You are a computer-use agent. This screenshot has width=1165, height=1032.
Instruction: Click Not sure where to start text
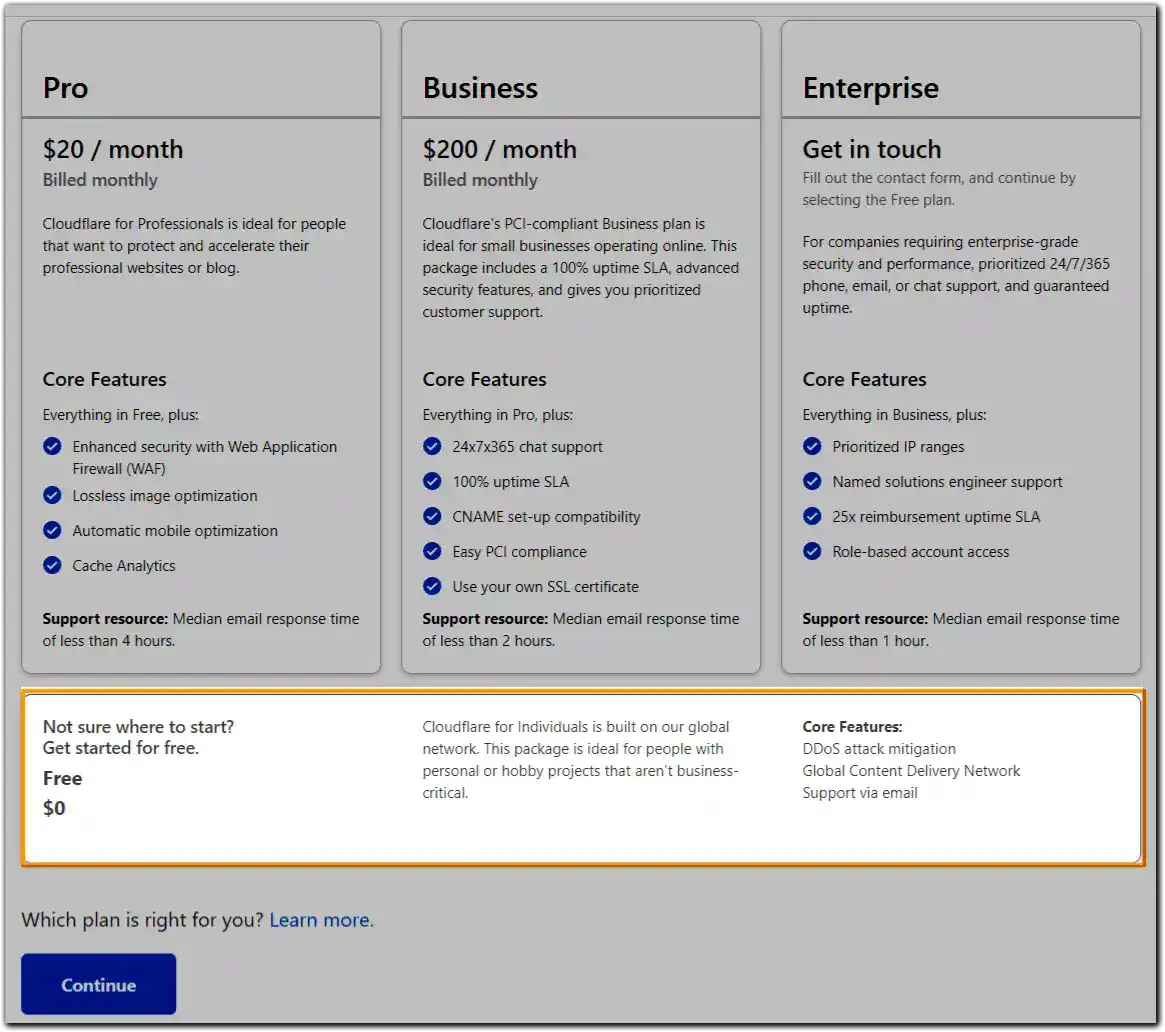[138, 727]
